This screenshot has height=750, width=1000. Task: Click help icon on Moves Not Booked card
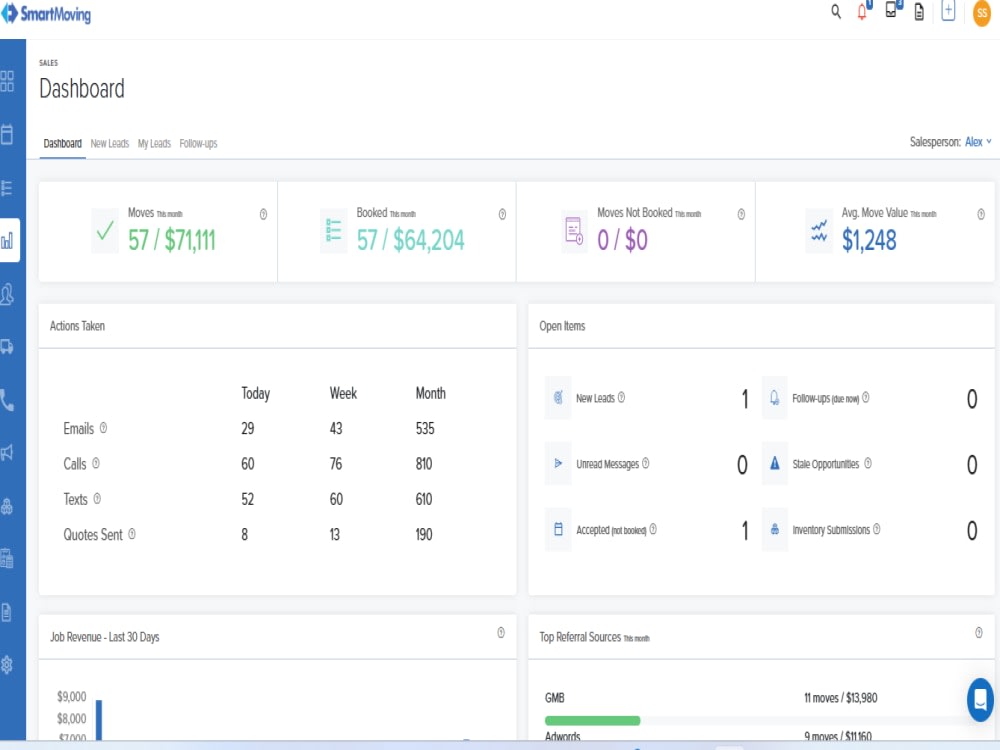coord(741,214)
